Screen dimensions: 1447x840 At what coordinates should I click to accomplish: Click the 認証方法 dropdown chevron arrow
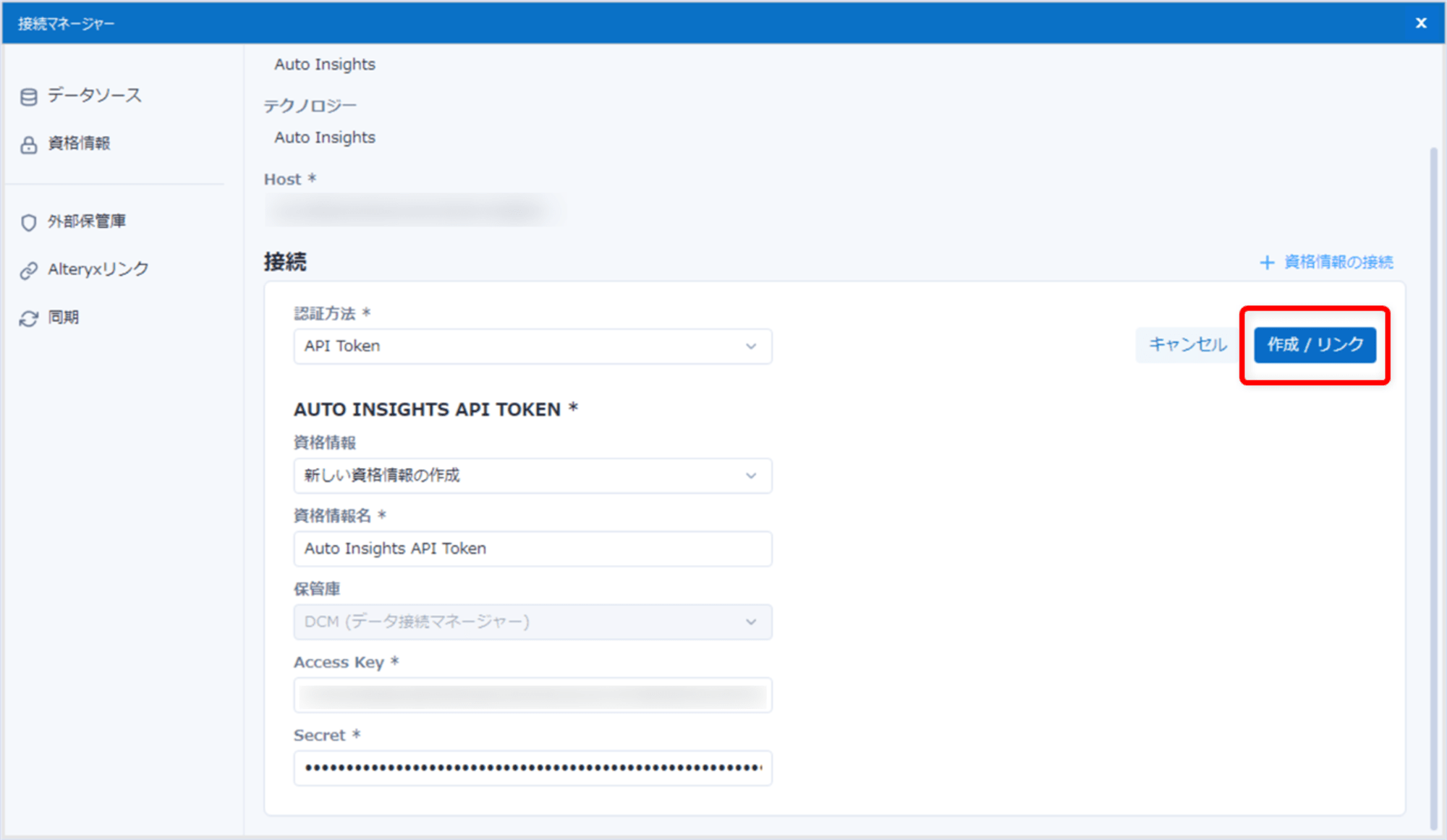coord(751,347)
